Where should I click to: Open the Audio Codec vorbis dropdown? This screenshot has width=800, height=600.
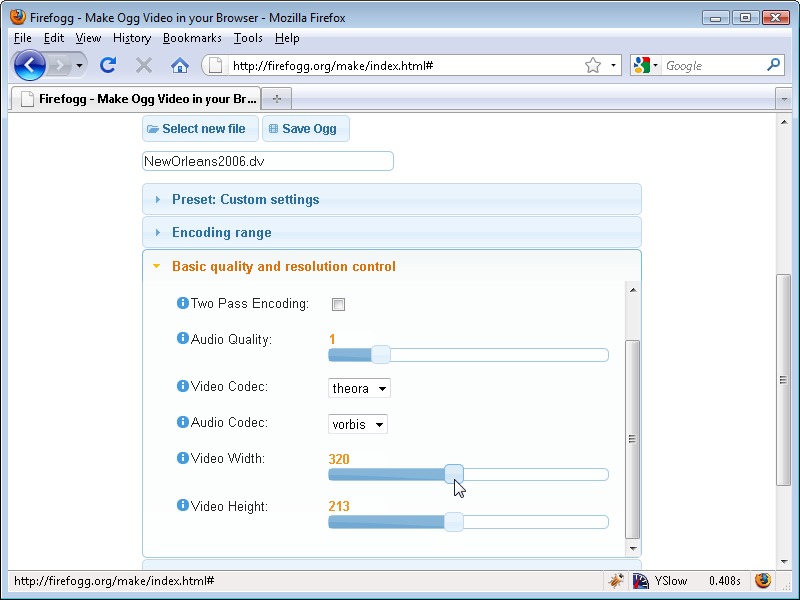click(357, 423)
